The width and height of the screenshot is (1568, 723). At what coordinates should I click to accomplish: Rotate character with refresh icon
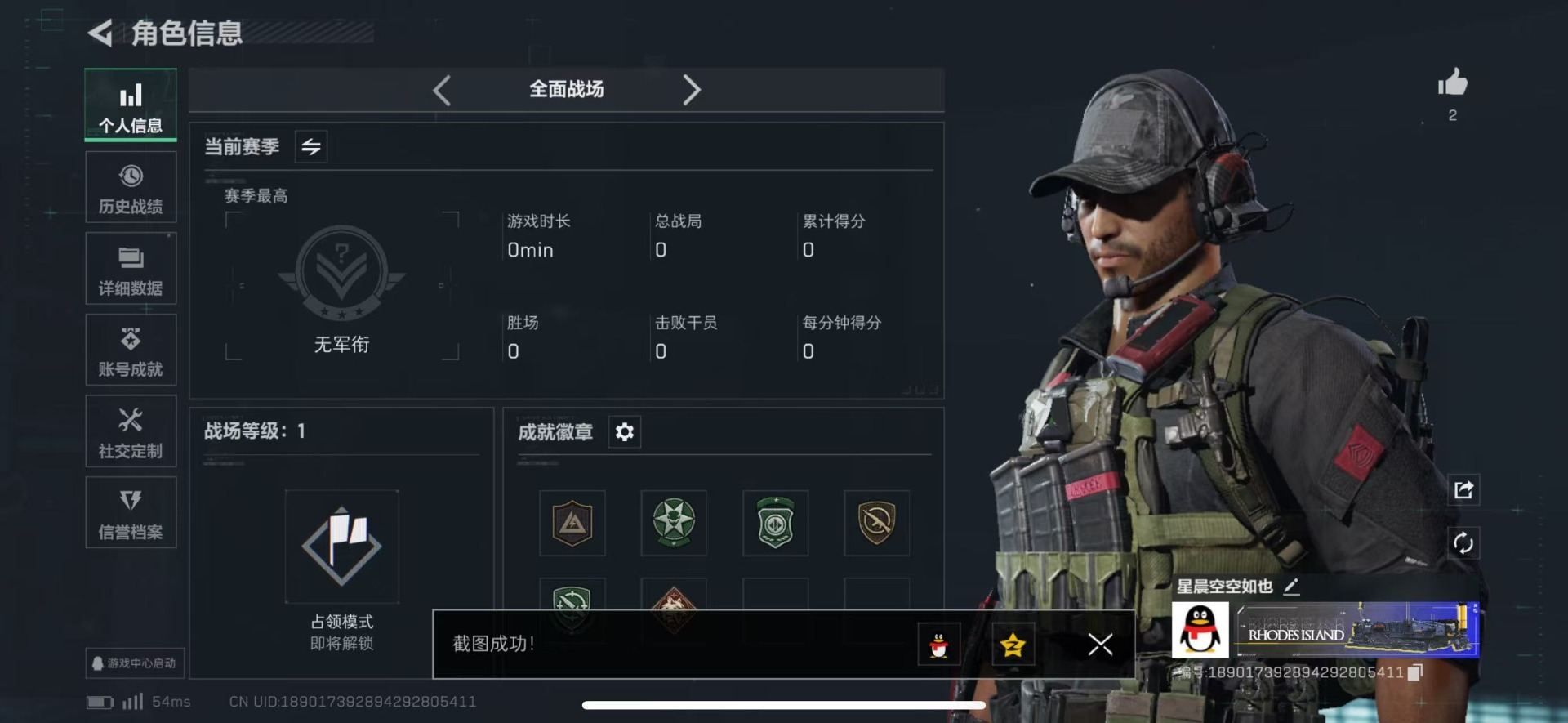1463,542
